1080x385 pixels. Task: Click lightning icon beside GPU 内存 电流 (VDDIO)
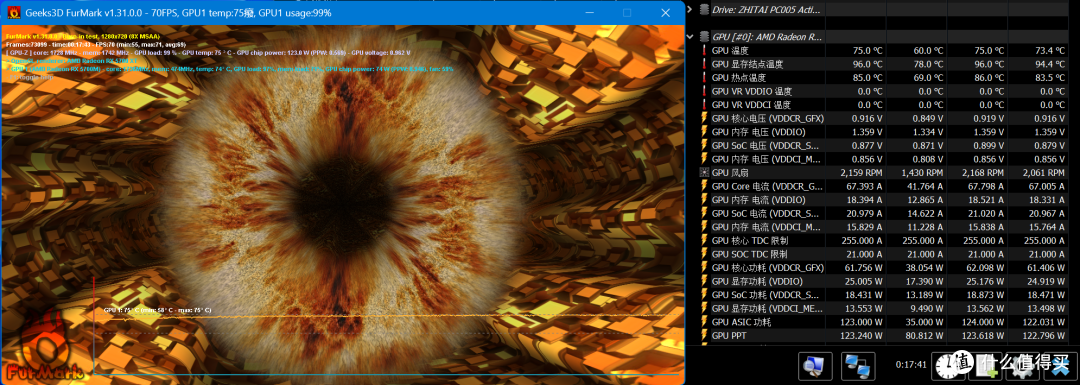705,200
